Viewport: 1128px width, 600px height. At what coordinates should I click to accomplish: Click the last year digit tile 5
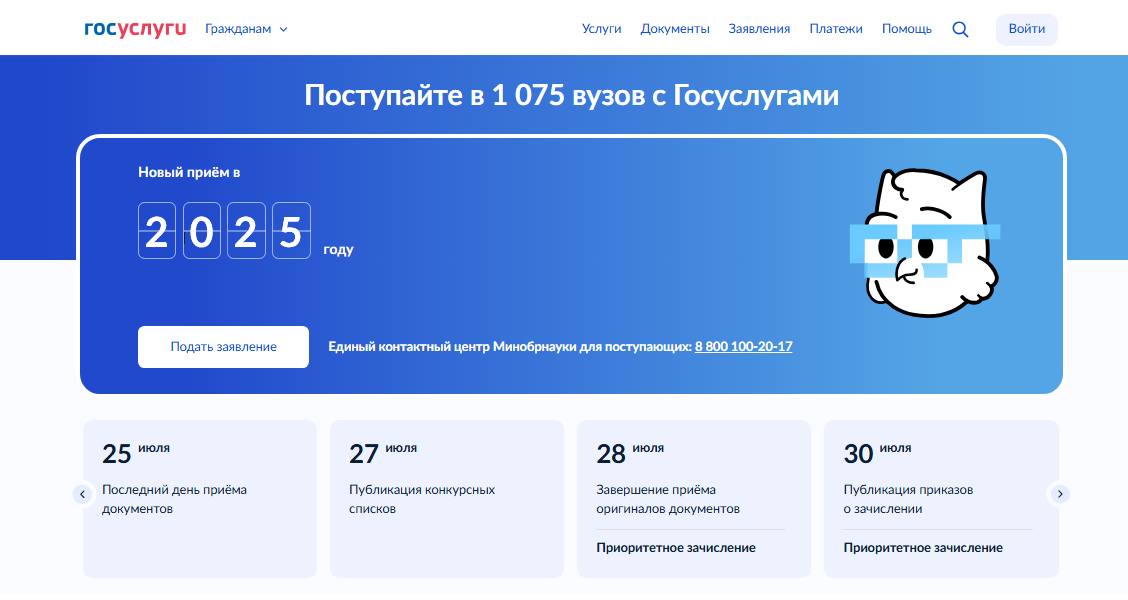(x=291, y=230)
